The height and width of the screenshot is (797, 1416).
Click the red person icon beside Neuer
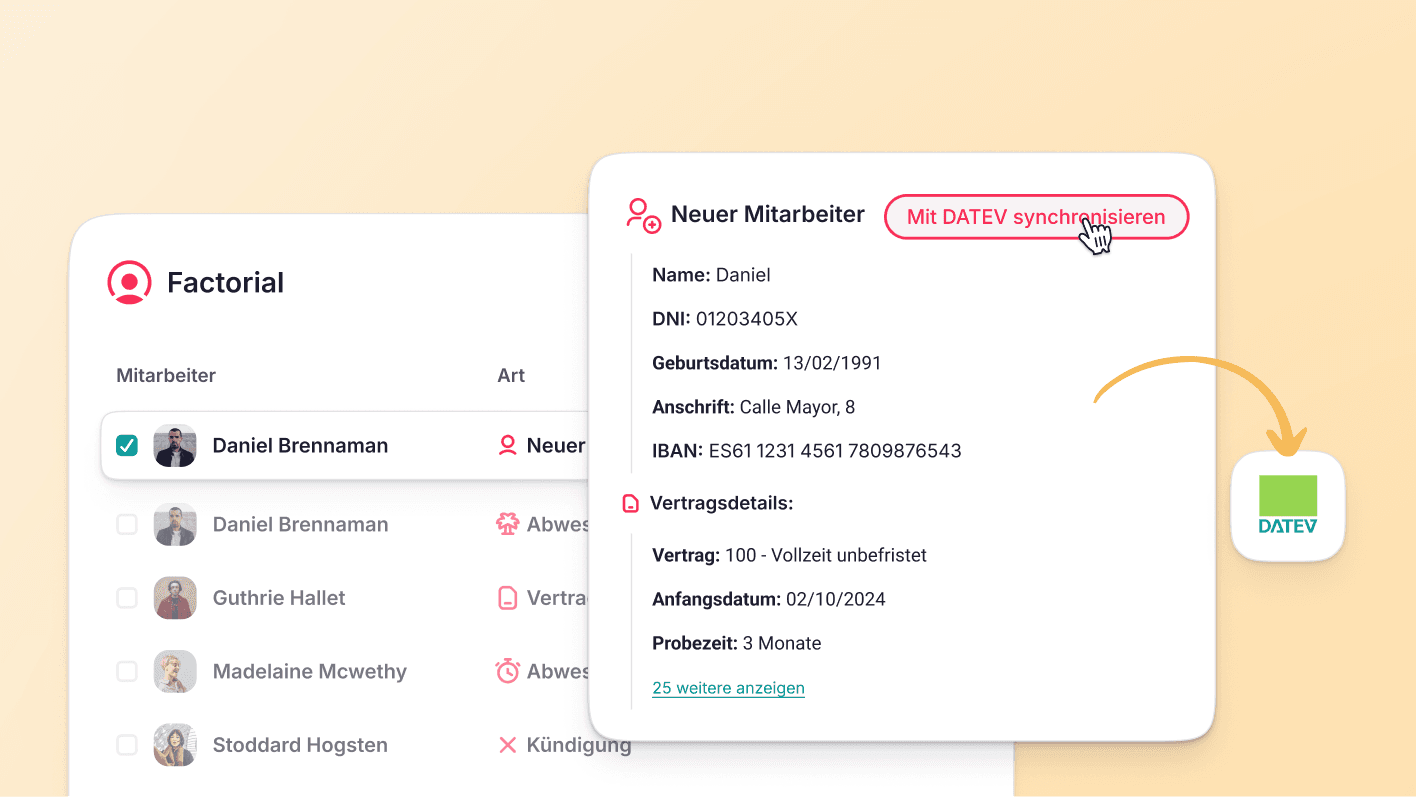click(508, 445)
